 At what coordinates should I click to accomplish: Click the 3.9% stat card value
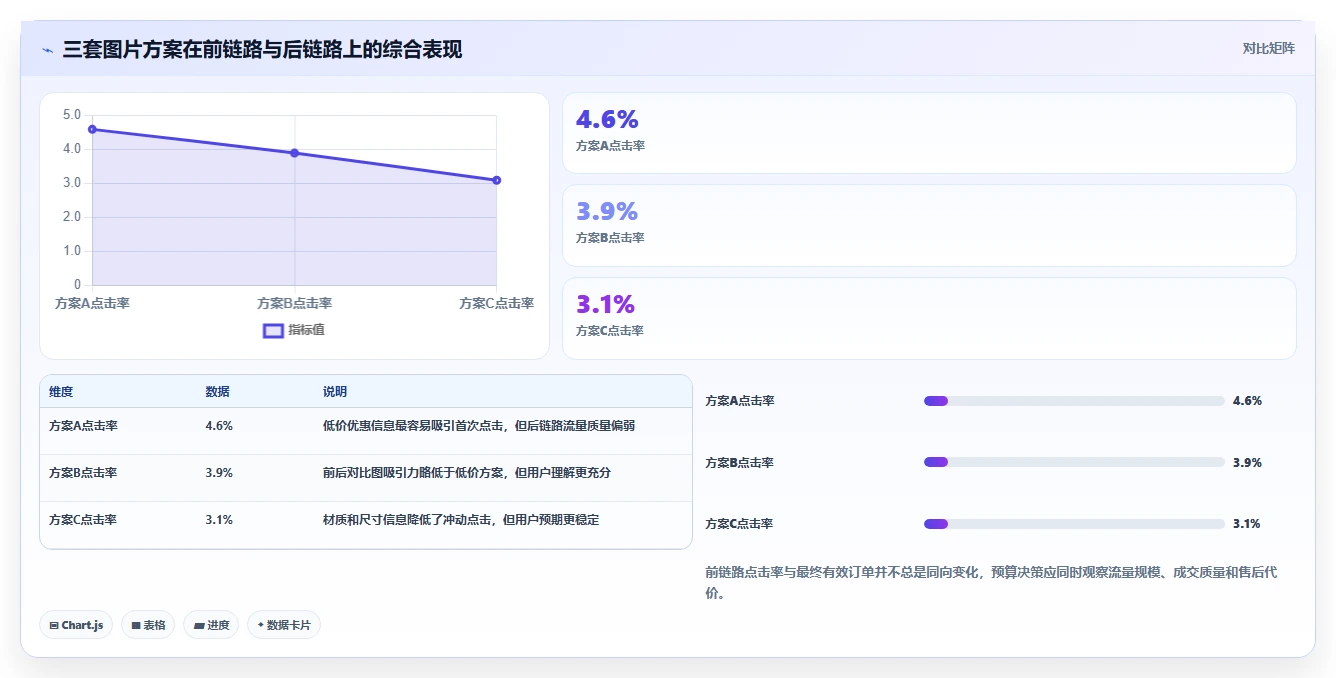tap(607, 212)
